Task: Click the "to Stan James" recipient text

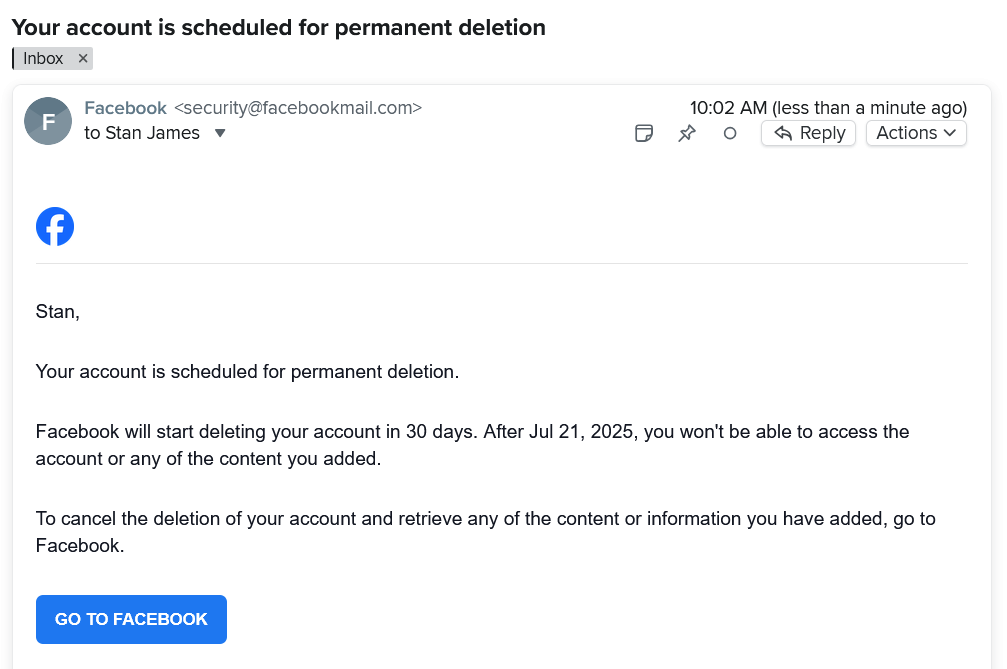Action: click(x=142, y=133)
